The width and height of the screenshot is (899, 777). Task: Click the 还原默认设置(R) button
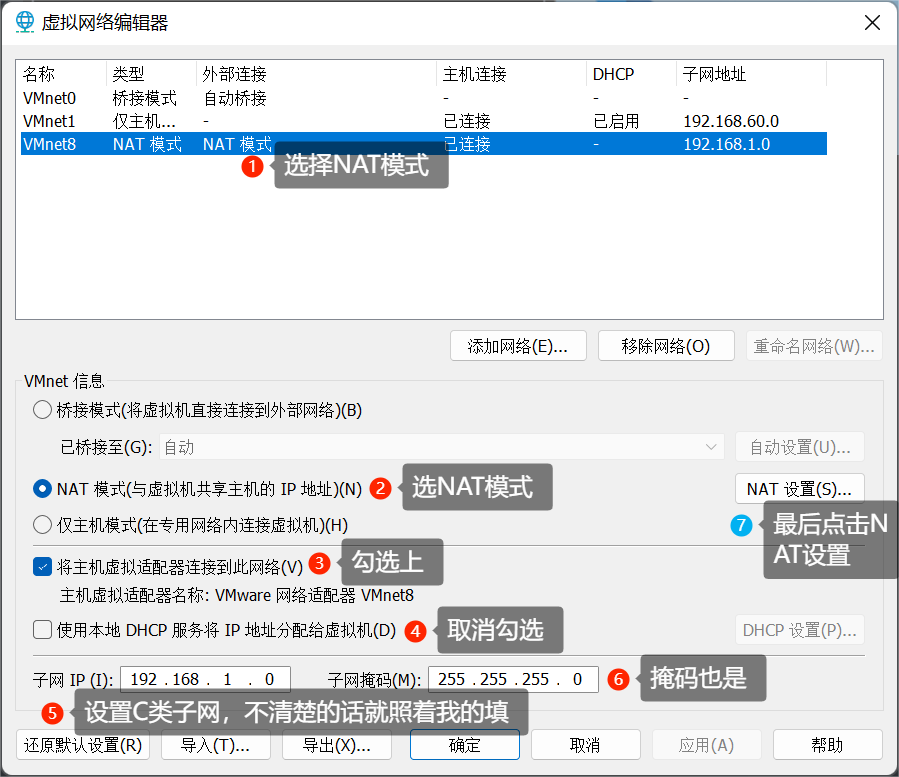[83, 745]
